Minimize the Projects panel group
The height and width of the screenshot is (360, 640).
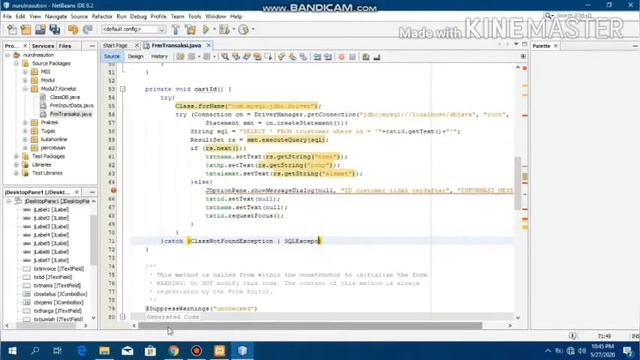pos(92,46)
